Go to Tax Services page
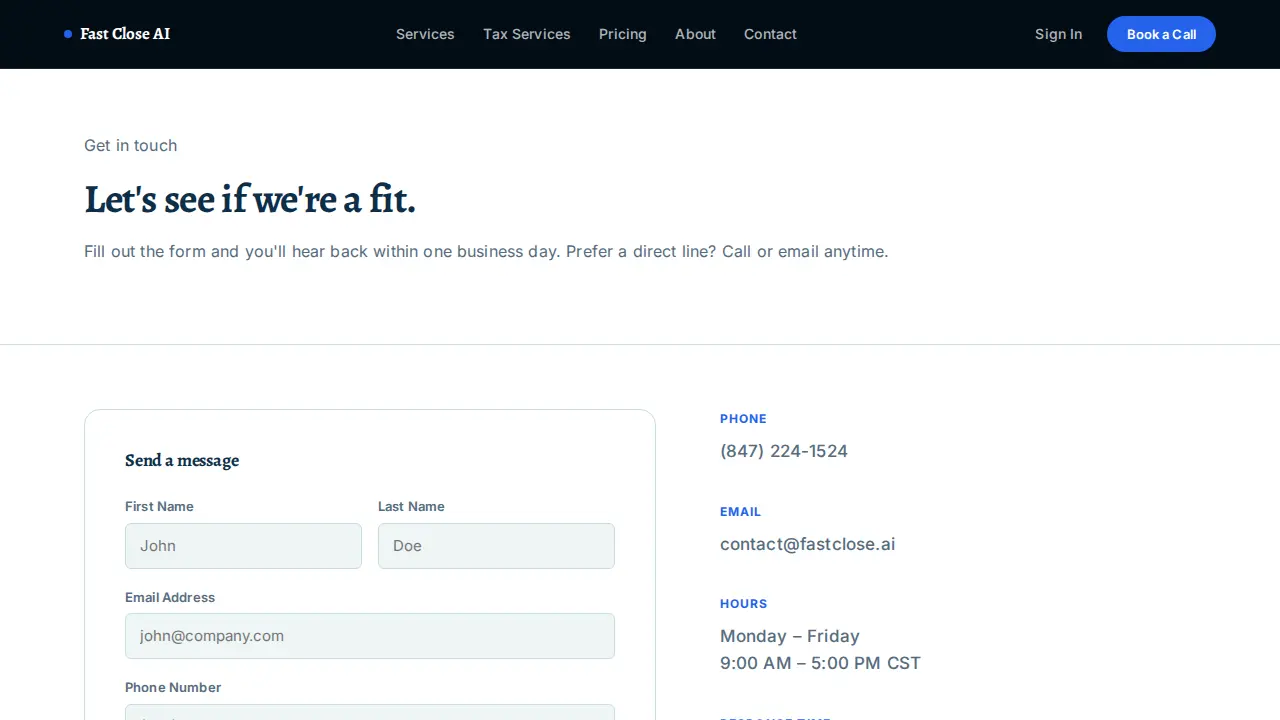The image size is (1280, 720). [527, 34]
